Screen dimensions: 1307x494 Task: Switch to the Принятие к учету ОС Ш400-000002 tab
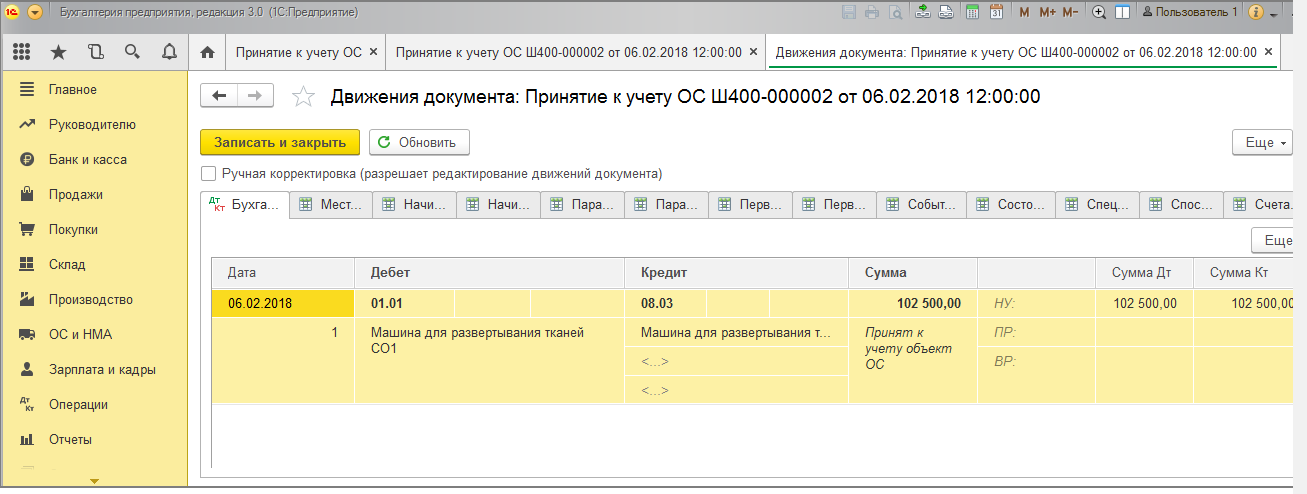569,52
